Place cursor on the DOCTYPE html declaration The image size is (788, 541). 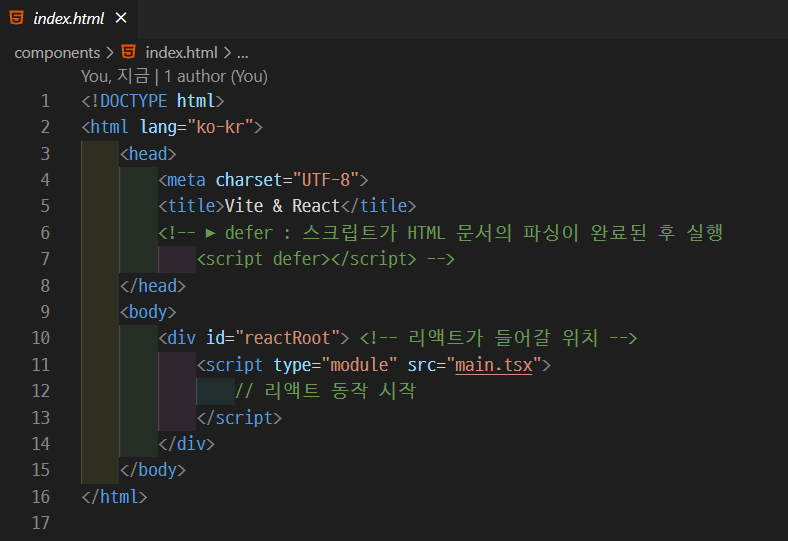pos(153,101)
